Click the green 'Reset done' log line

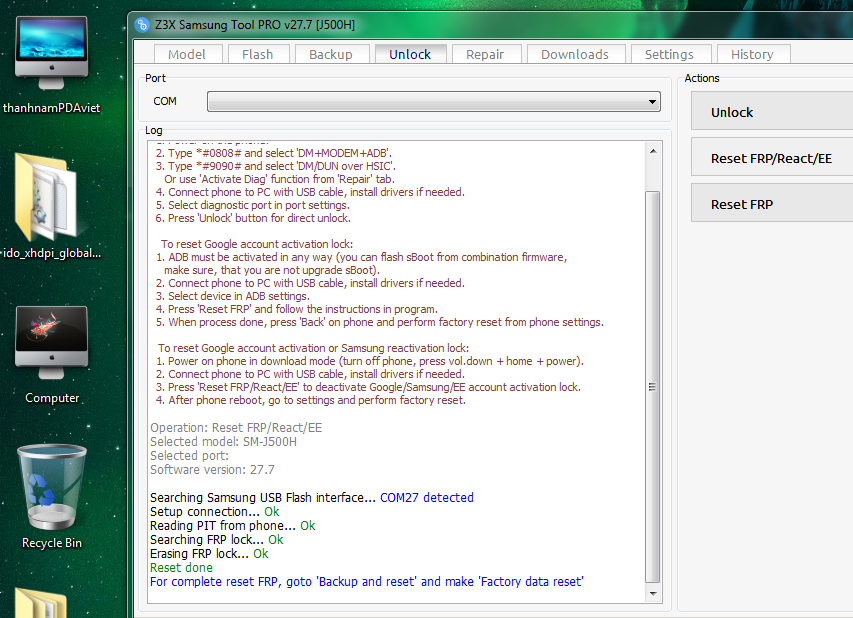pos(181,567)
